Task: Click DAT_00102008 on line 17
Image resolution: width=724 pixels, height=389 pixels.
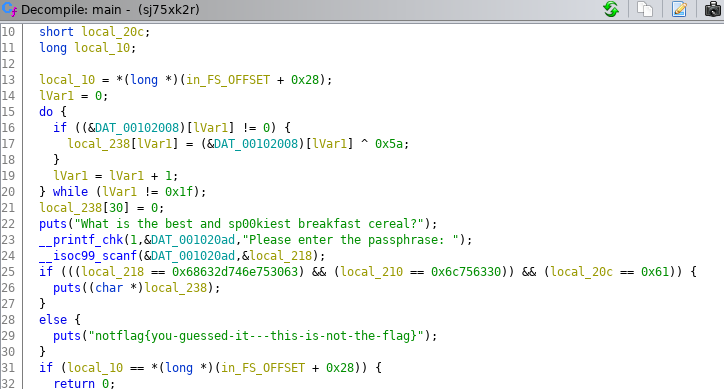Action: (256, 144)
